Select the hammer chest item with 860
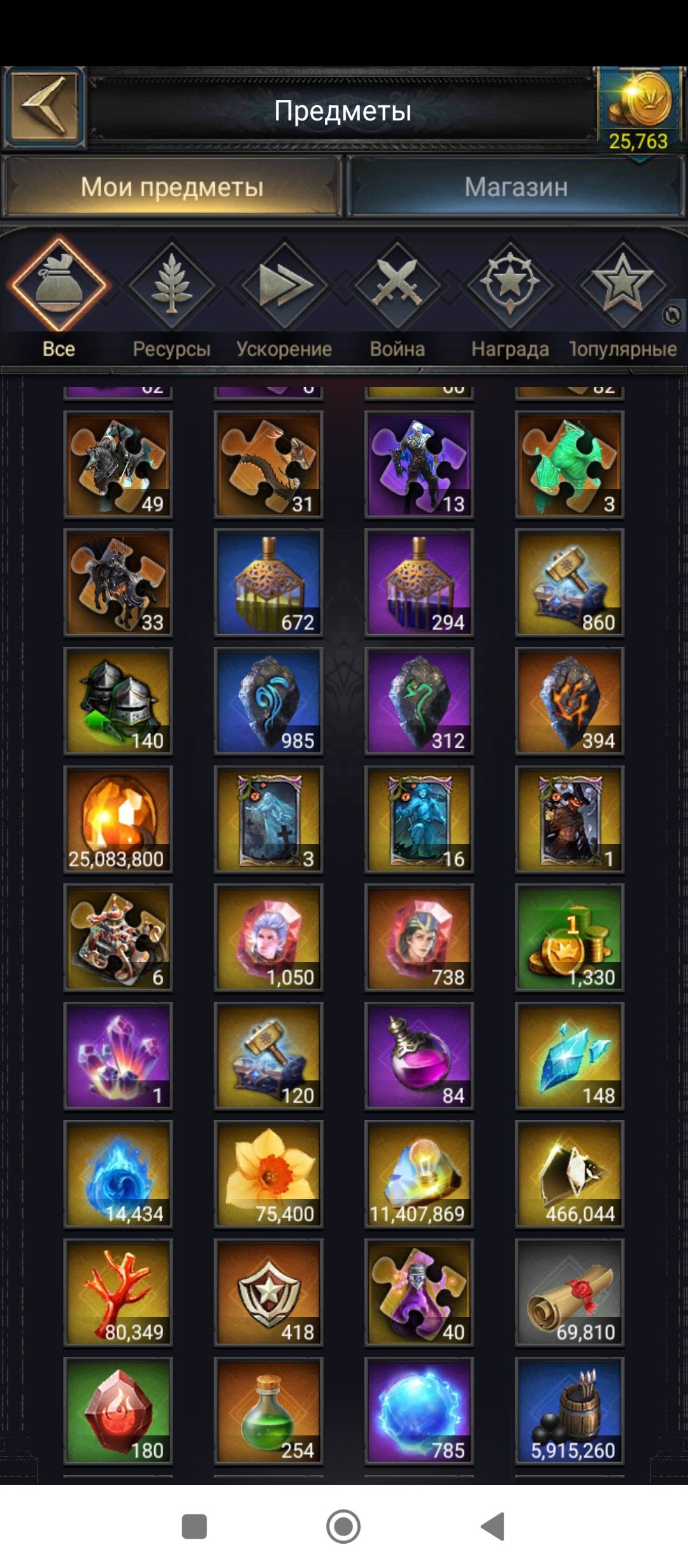 coord(570,583)
